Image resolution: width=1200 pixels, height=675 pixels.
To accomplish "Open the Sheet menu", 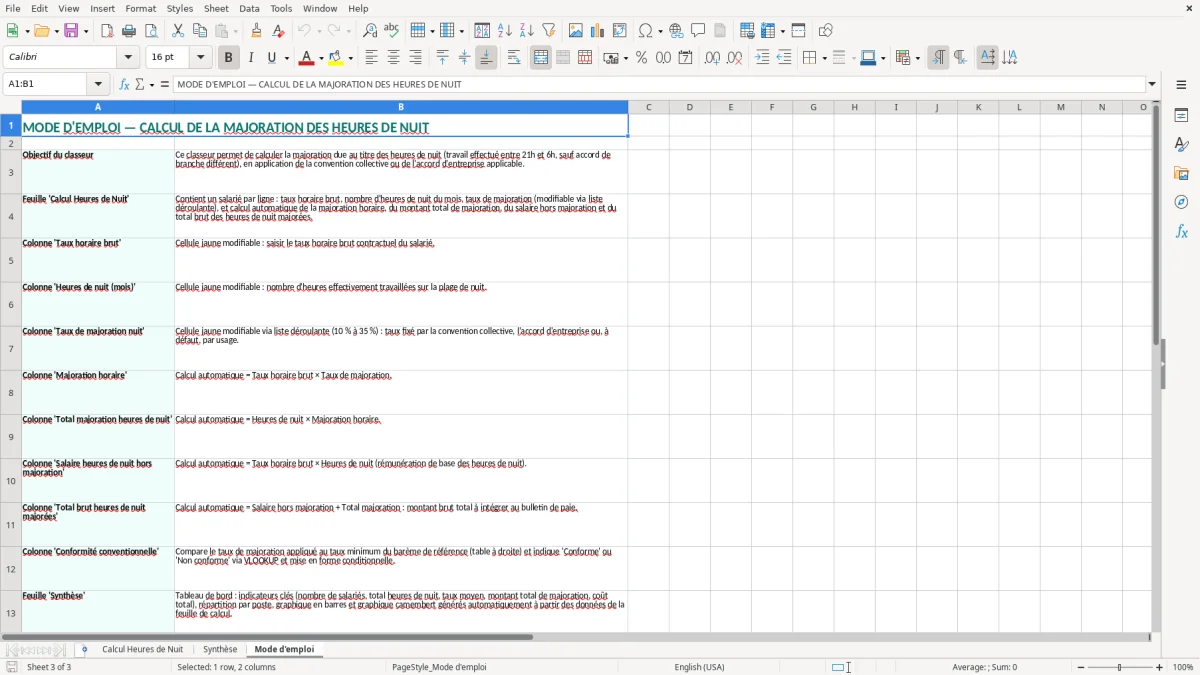I will click(x=216, y=8).
